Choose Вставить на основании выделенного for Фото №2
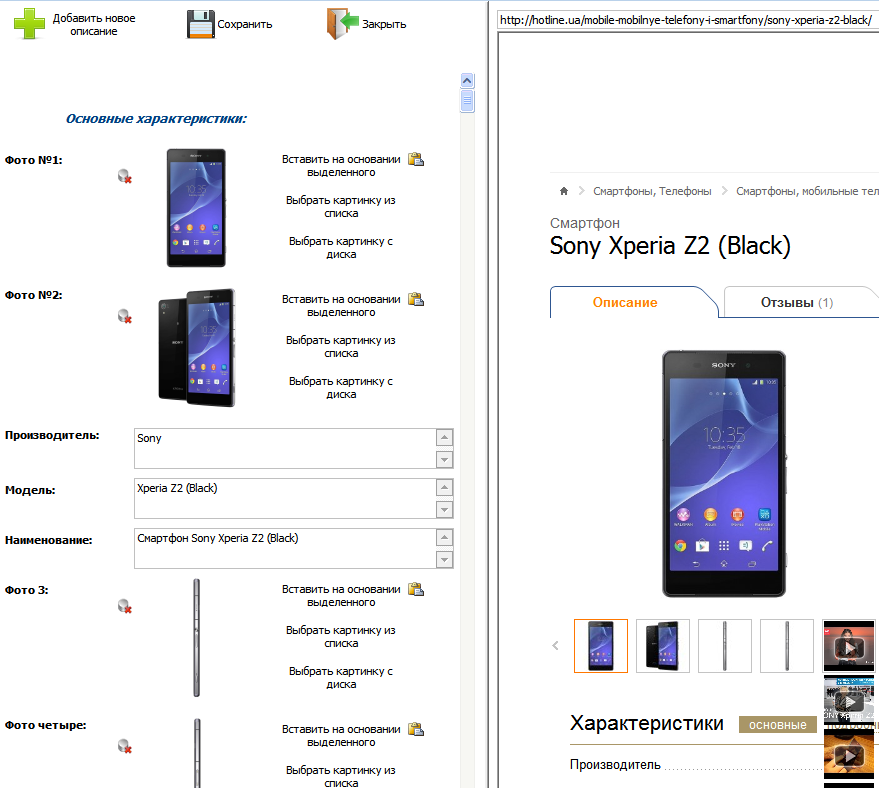The width and height of the screenshot is (879, 788). point(341,306)
